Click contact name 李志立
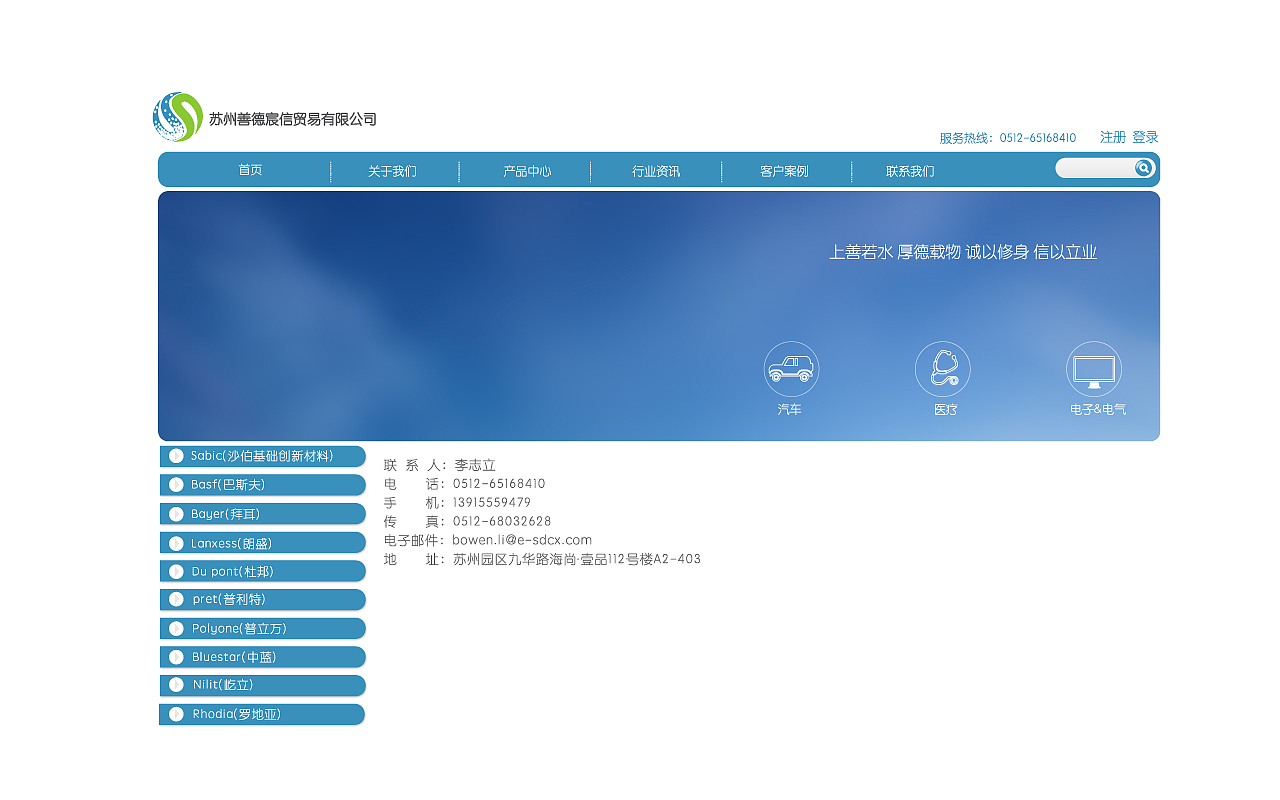The width and height of the screenshot is (1280, 800). coord(475,465)
